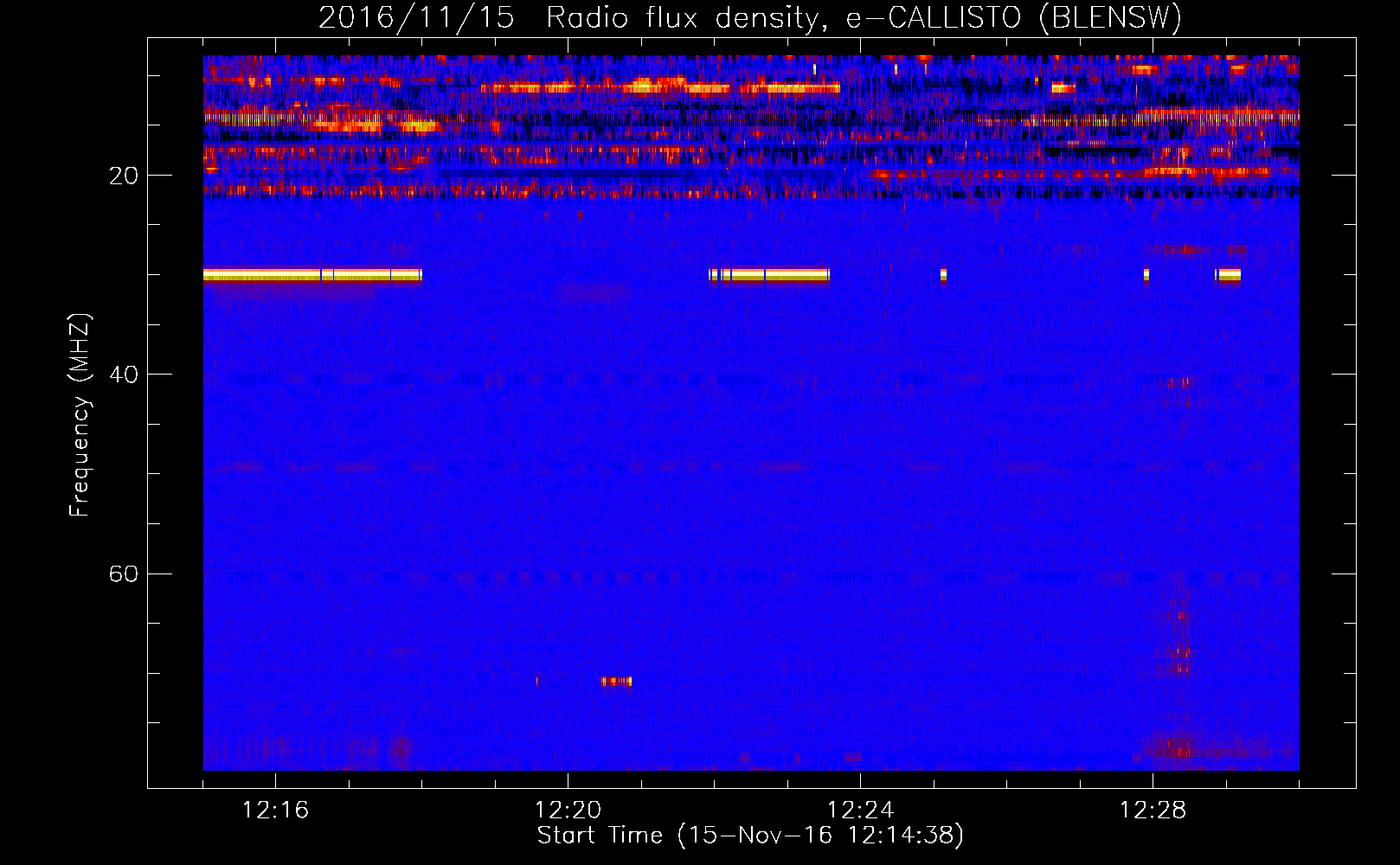1400x865 pixels.
Task: Click the bright emission band near 12:22
Action: click(x=769, y=275)
